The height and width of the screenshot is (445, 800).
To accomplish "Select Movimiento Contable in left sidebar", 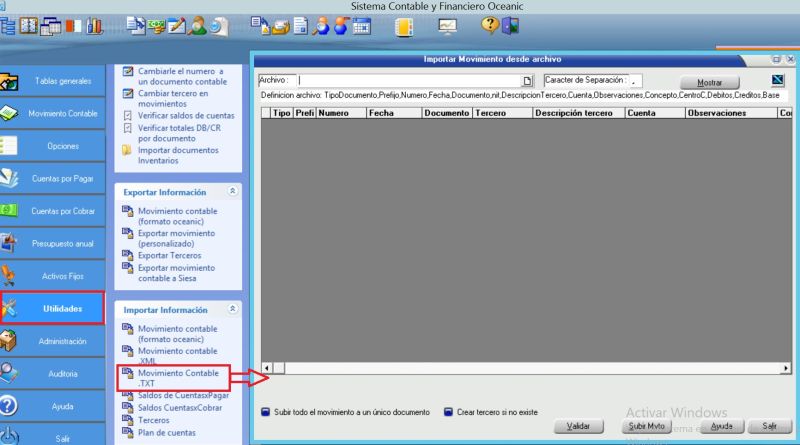I will [x=53, y=114].
